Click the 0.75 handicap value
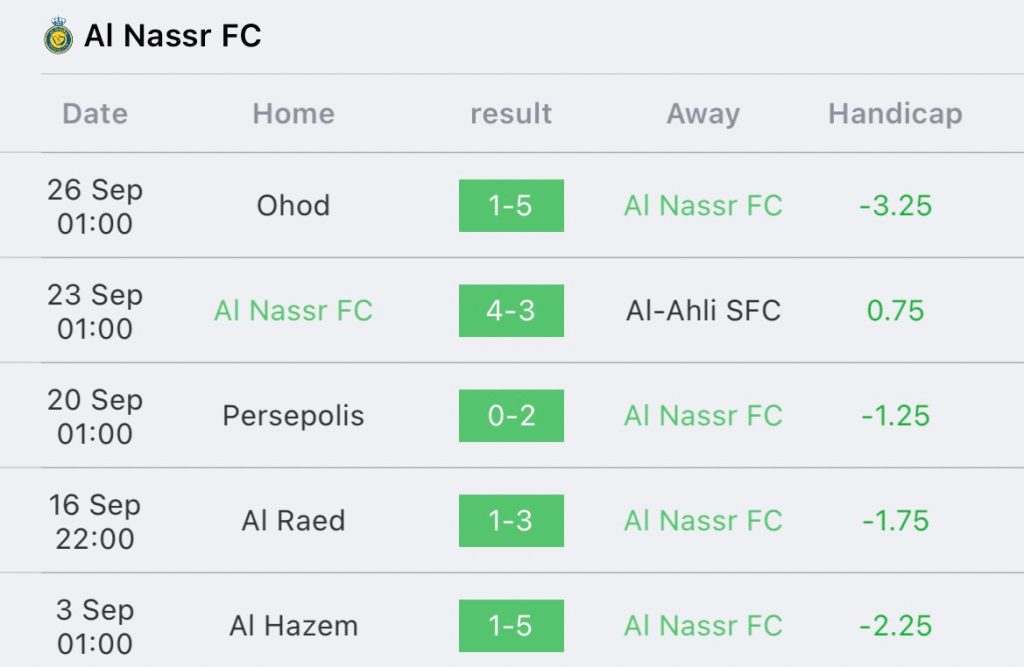 [x=895, y=311]
